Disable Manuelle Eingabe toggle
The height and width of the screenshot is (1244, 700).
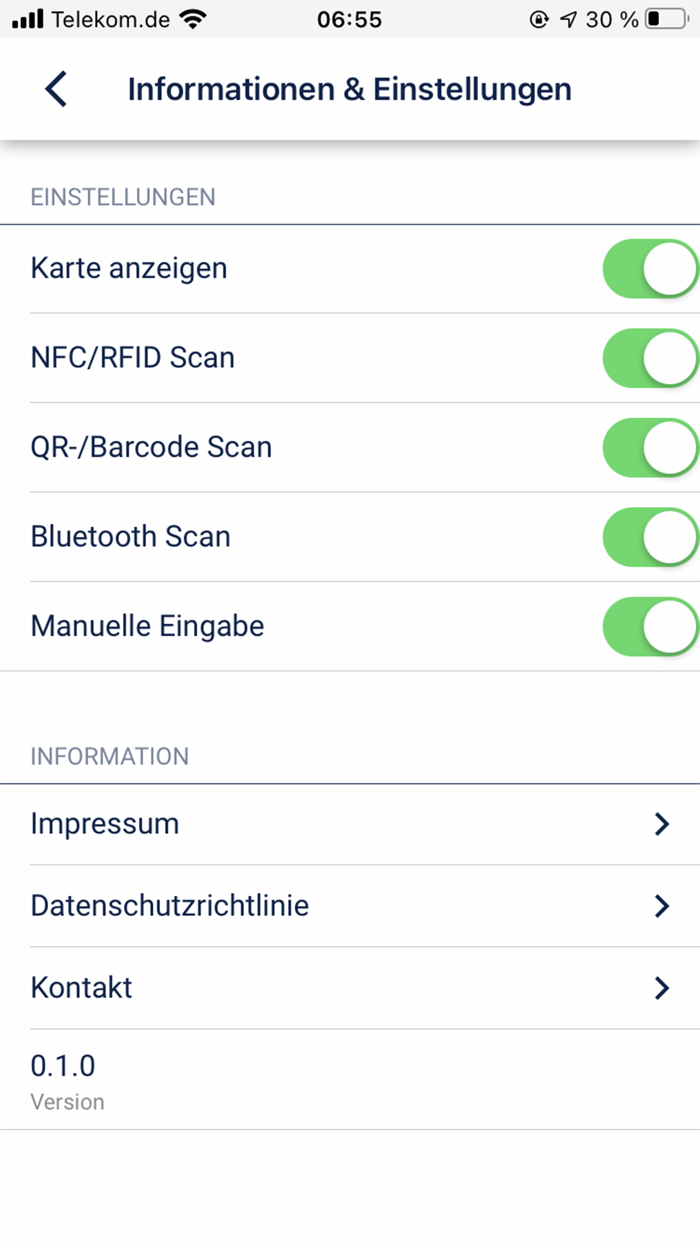click(650, 627)
